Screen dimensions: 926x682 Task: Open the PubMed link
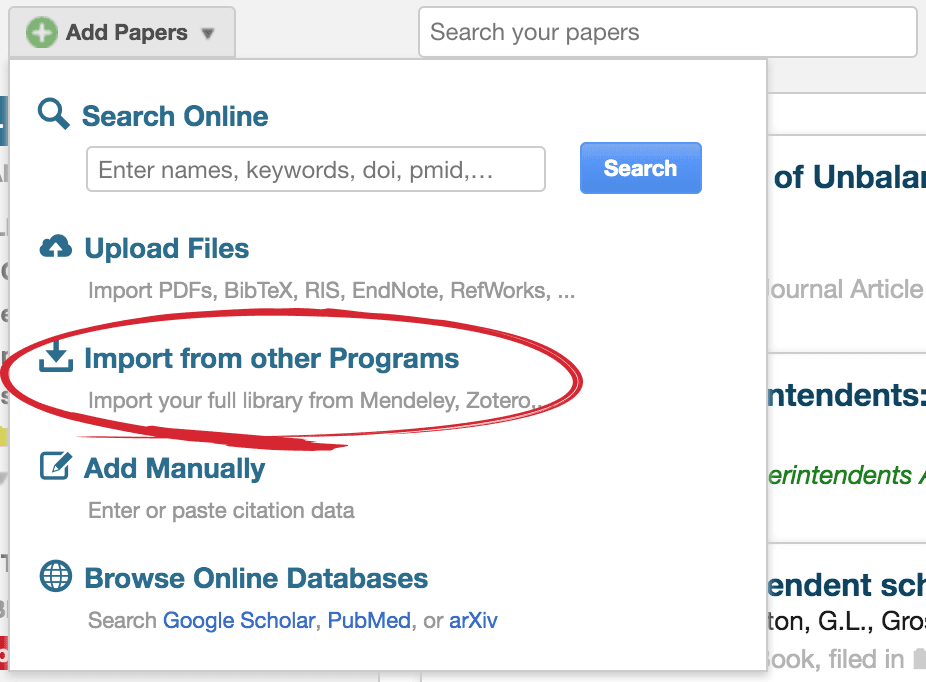(369, 621)
